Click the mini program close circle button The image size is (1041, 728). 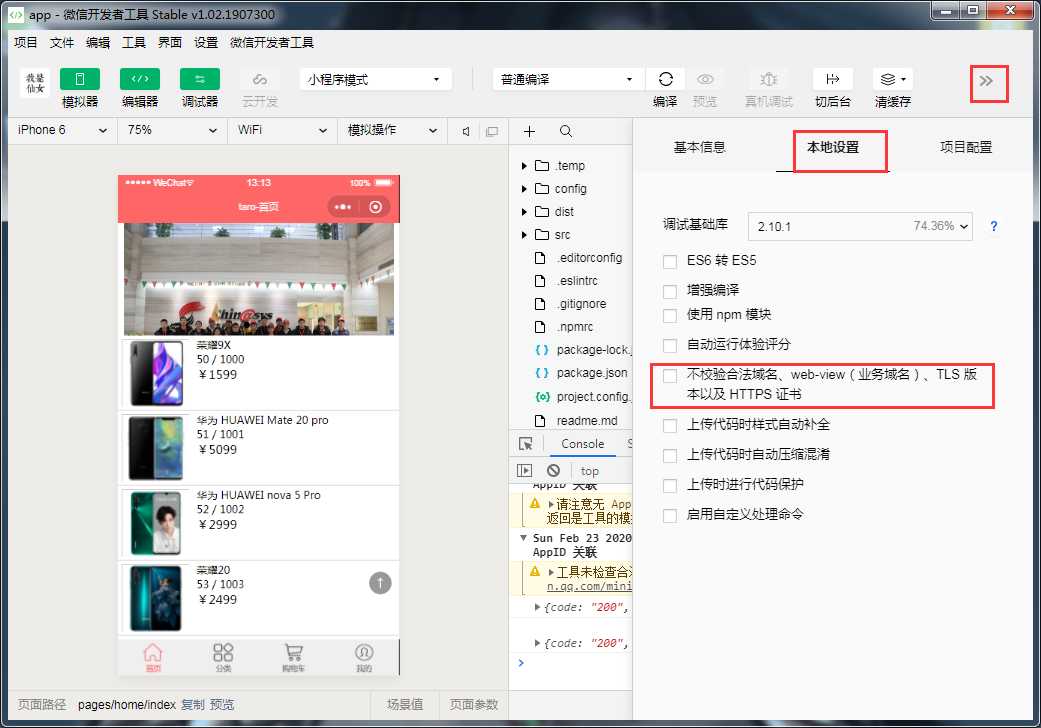point(376,207)
